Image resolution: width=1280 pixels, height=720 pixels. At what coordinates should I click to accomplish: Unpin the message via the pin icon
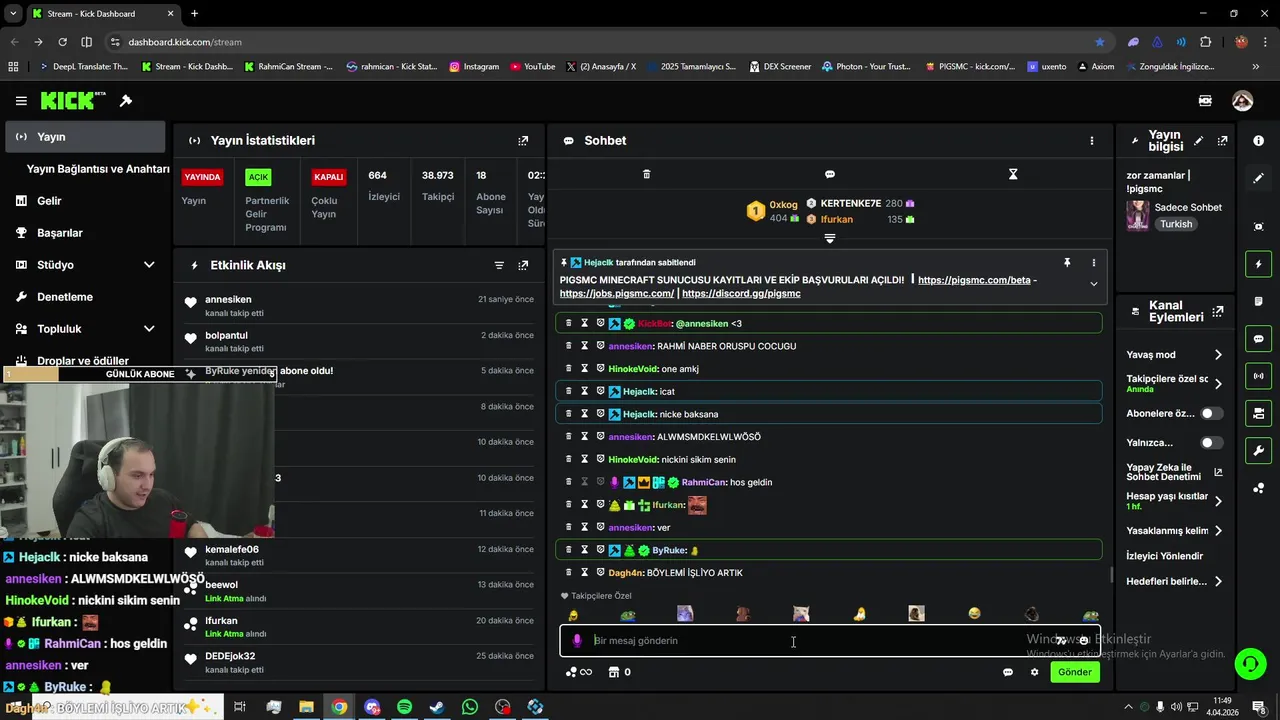[1067, 262]
